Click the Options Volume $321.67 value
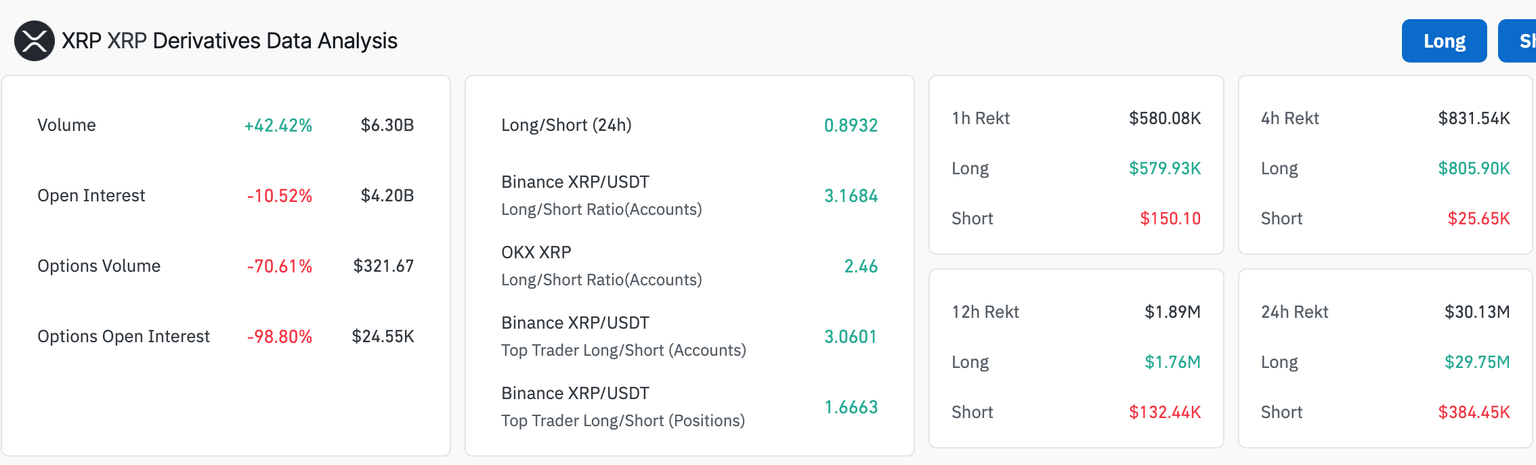The width and height of the screenshot is (1536, 465). pyautogui.click(x=383, y=266)
